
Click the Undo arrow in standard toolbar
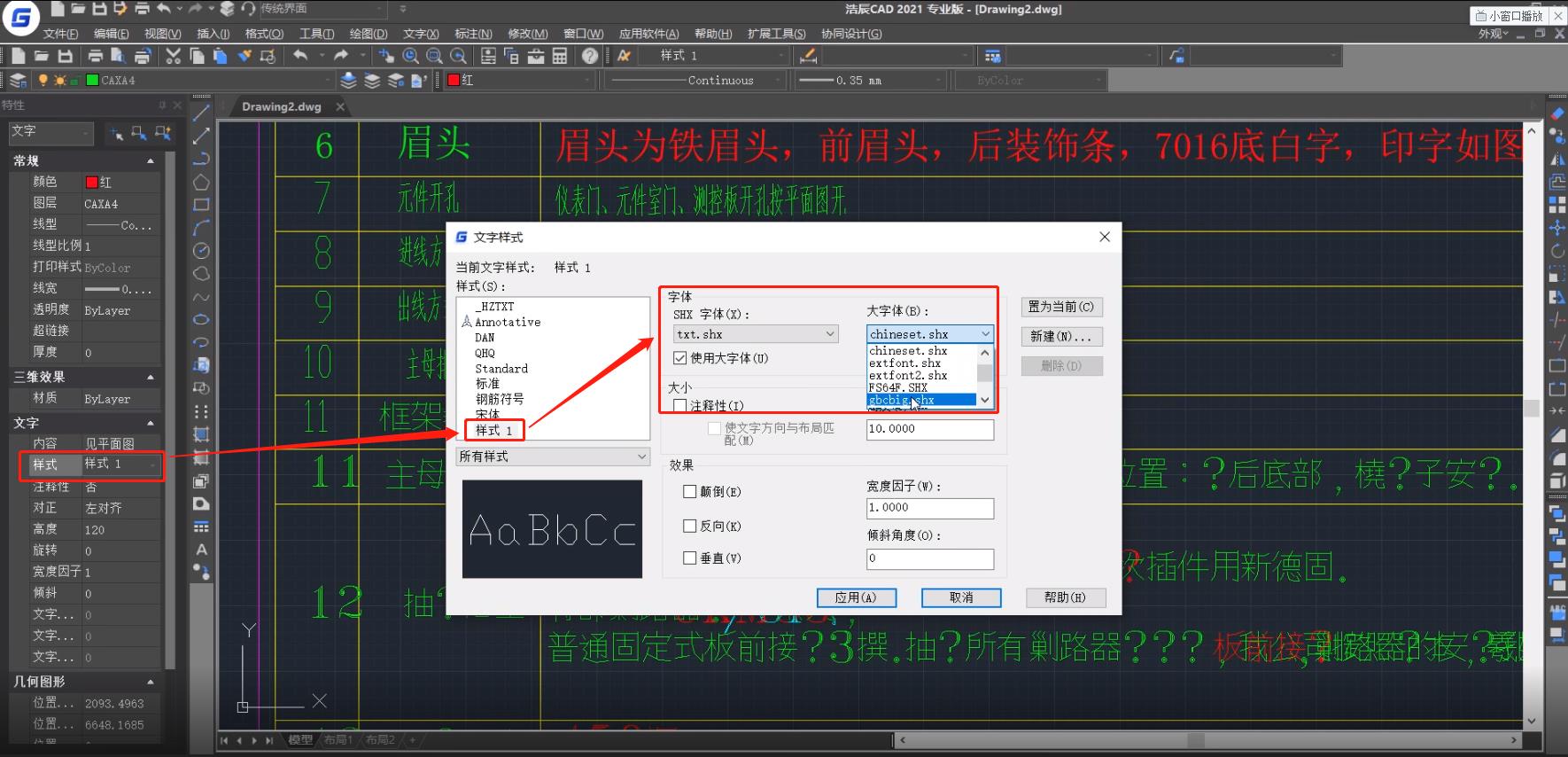click(x=300, y=56)
